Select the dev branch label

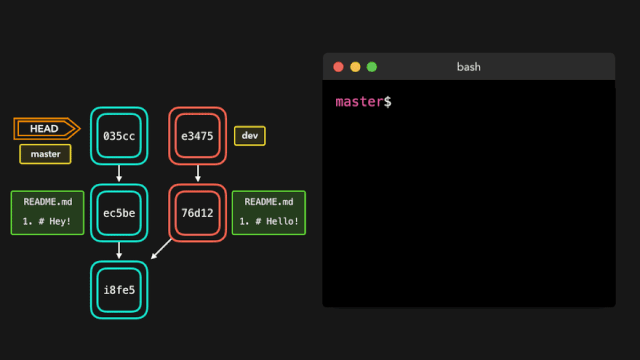[250, 136]
